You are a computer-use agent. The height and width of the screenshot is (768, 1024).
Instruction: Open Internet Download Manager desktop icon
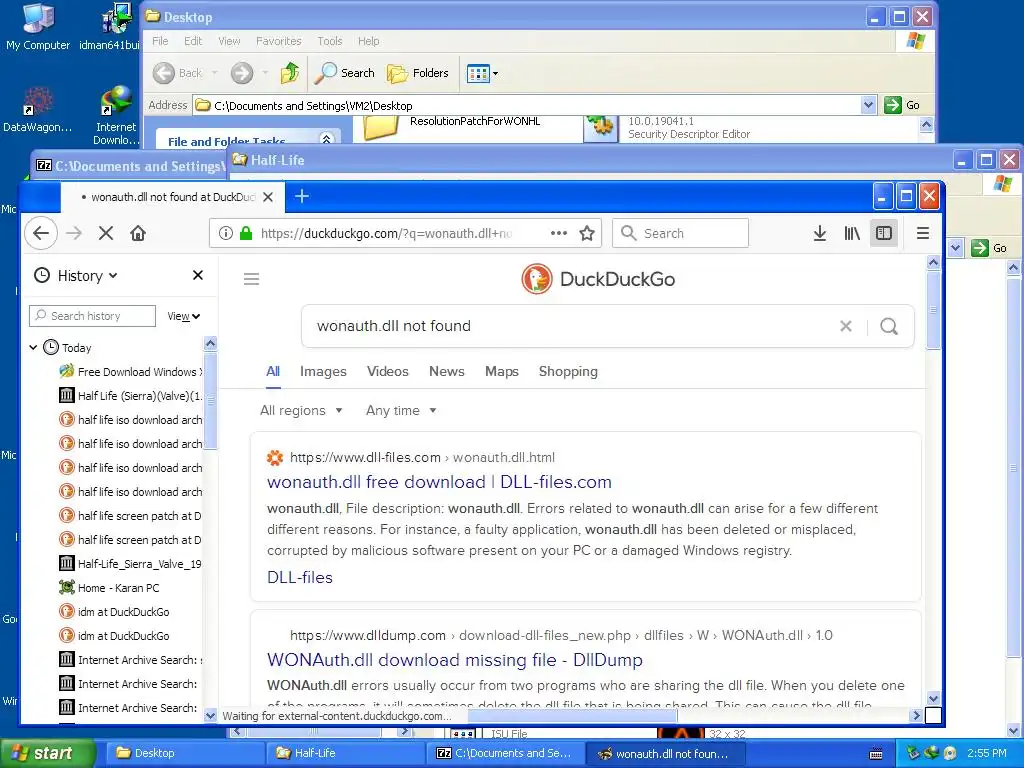(x=116, y=115)
